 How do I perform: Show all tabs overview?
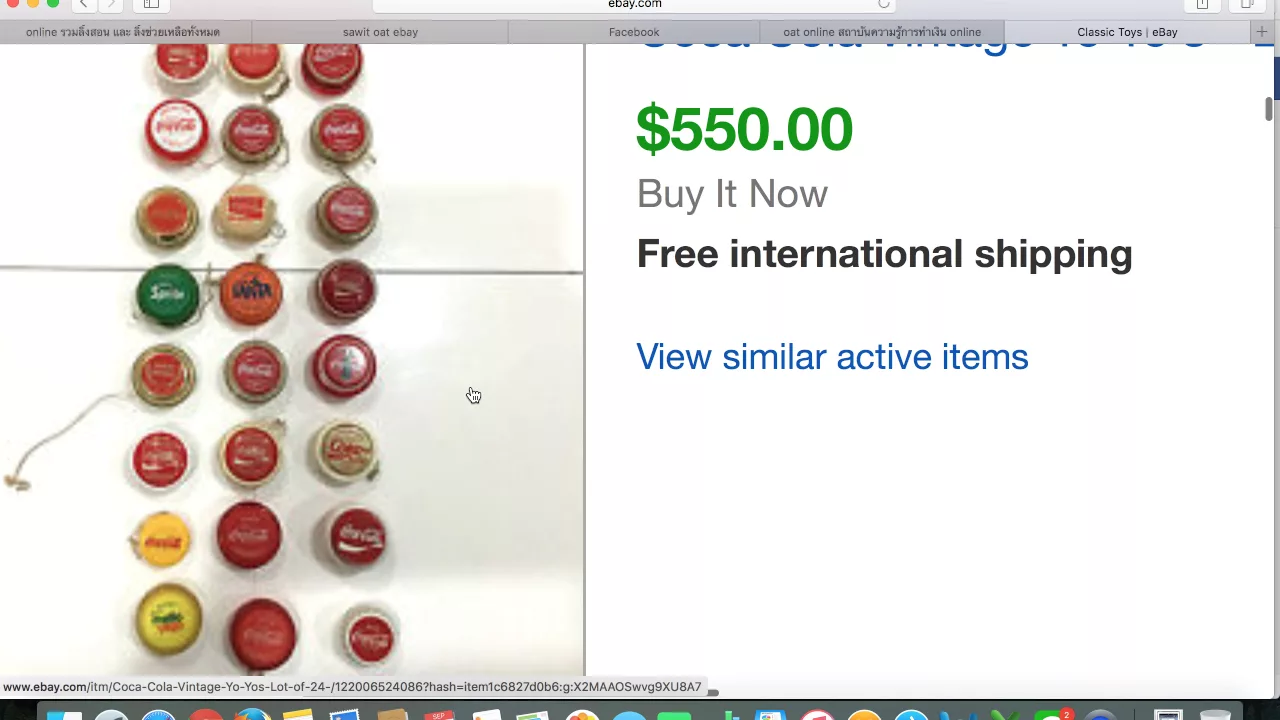point(1247,5)
